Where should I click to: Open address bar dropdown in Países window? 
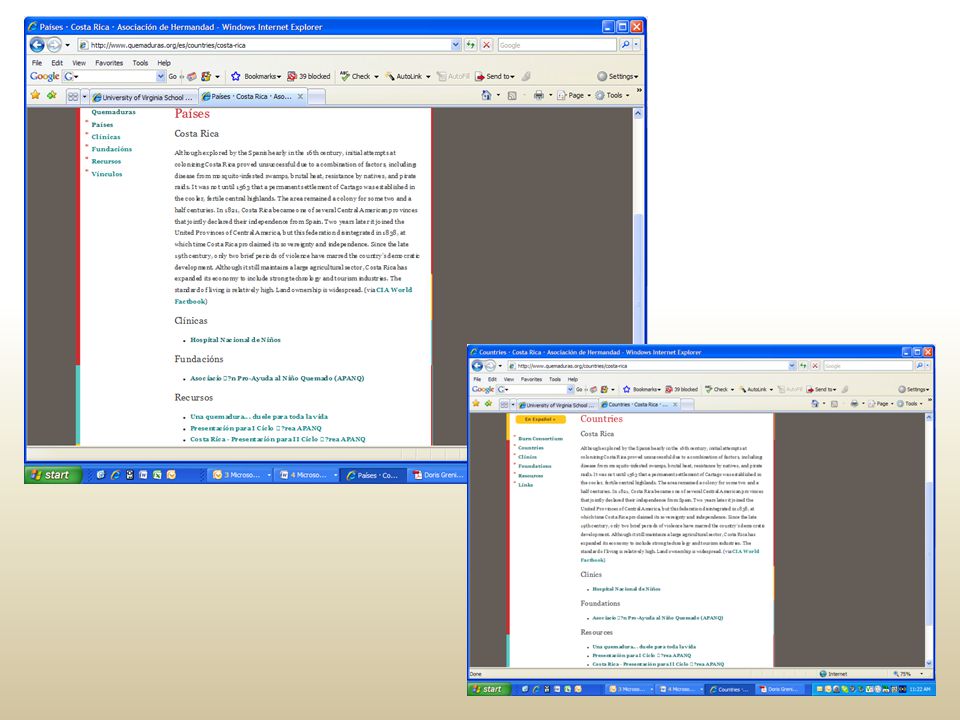pos(456,45)
